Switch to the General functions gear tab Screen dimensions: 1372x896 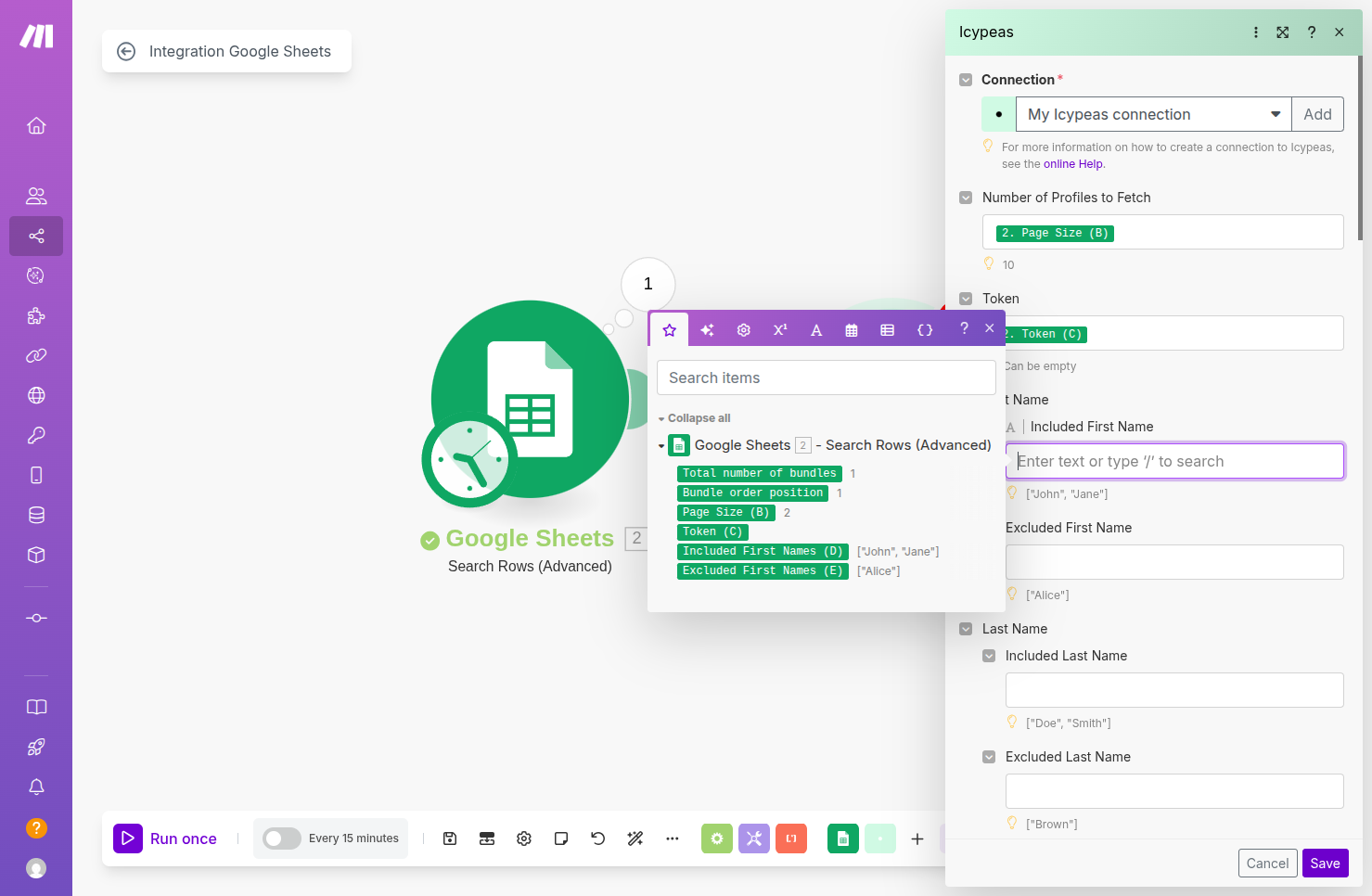743,330
